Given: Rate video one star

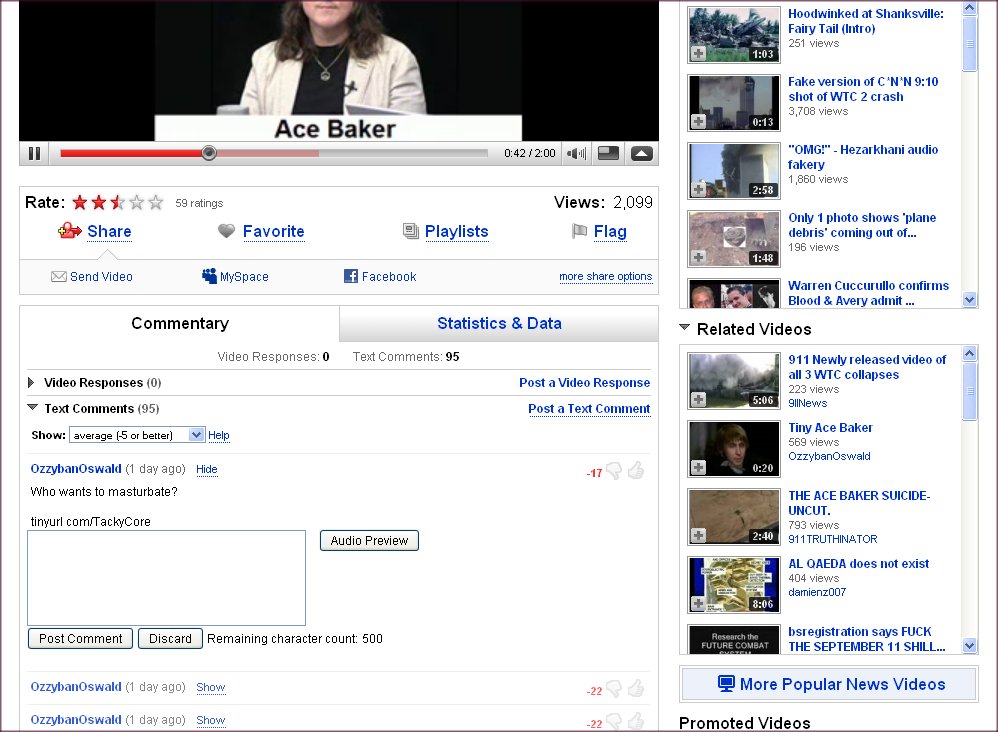Looking at the screenshot, I should [x=80, y=202].
